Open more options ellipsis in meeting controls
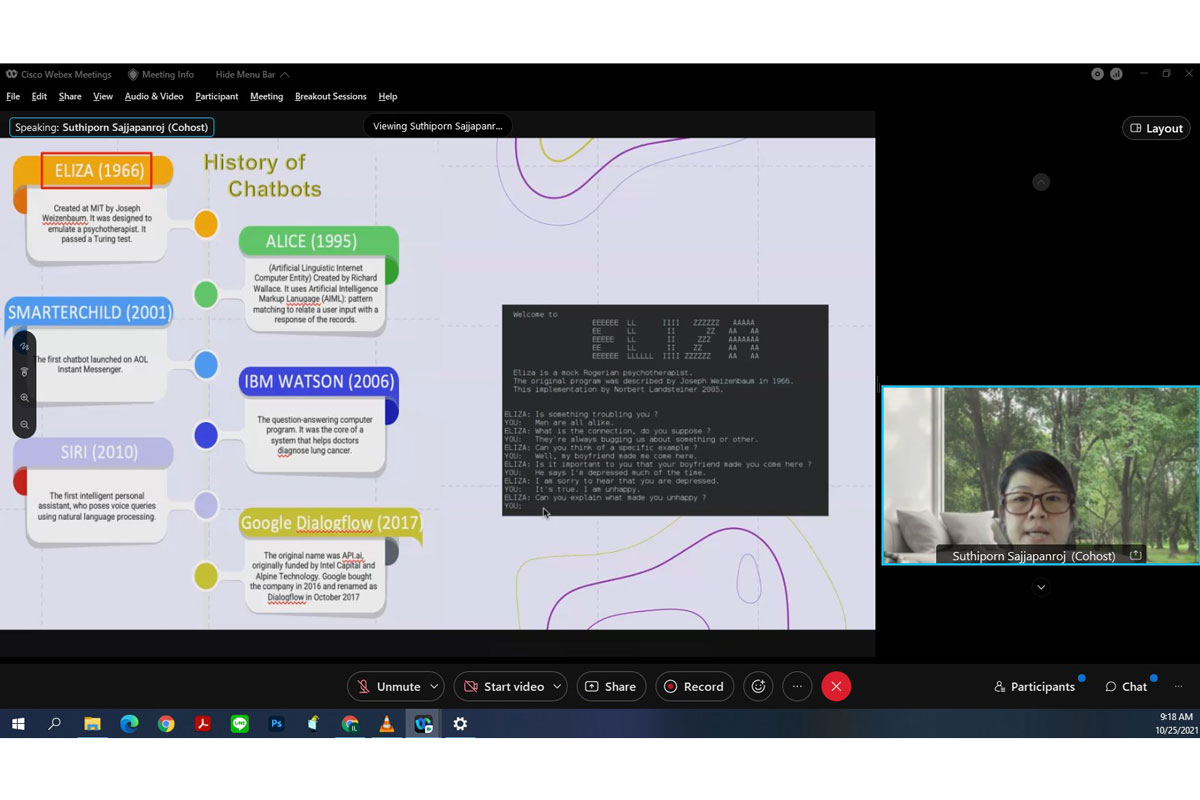The width and height of the screenshot is (1200, 800). click(797, 686)
